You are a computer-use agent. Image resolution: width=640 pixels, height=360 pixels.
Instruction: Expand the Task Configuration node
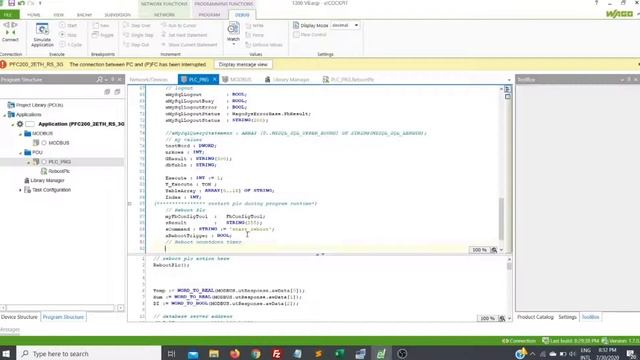point(20,190)
